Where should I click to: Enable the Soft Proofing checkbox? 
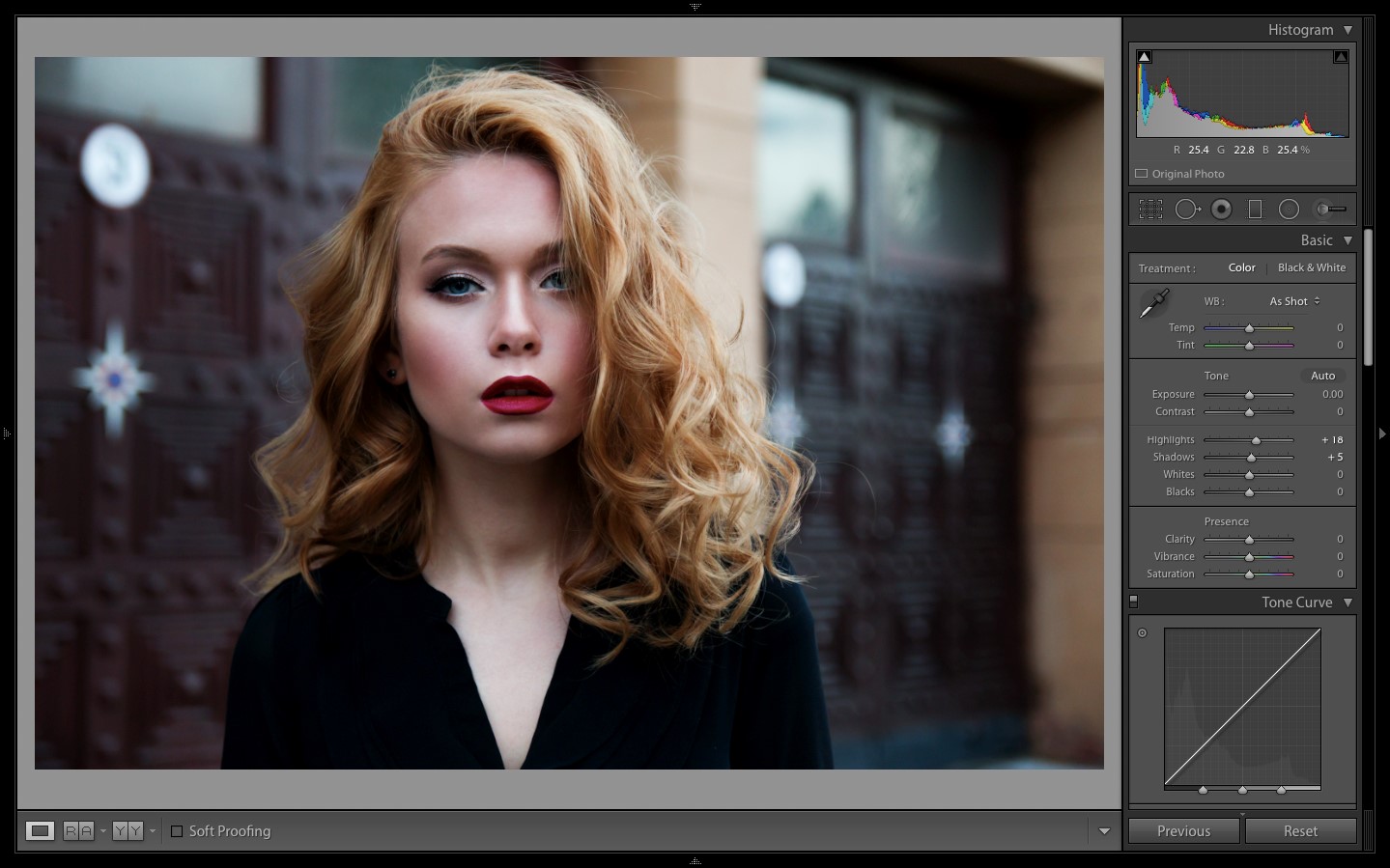177,831
